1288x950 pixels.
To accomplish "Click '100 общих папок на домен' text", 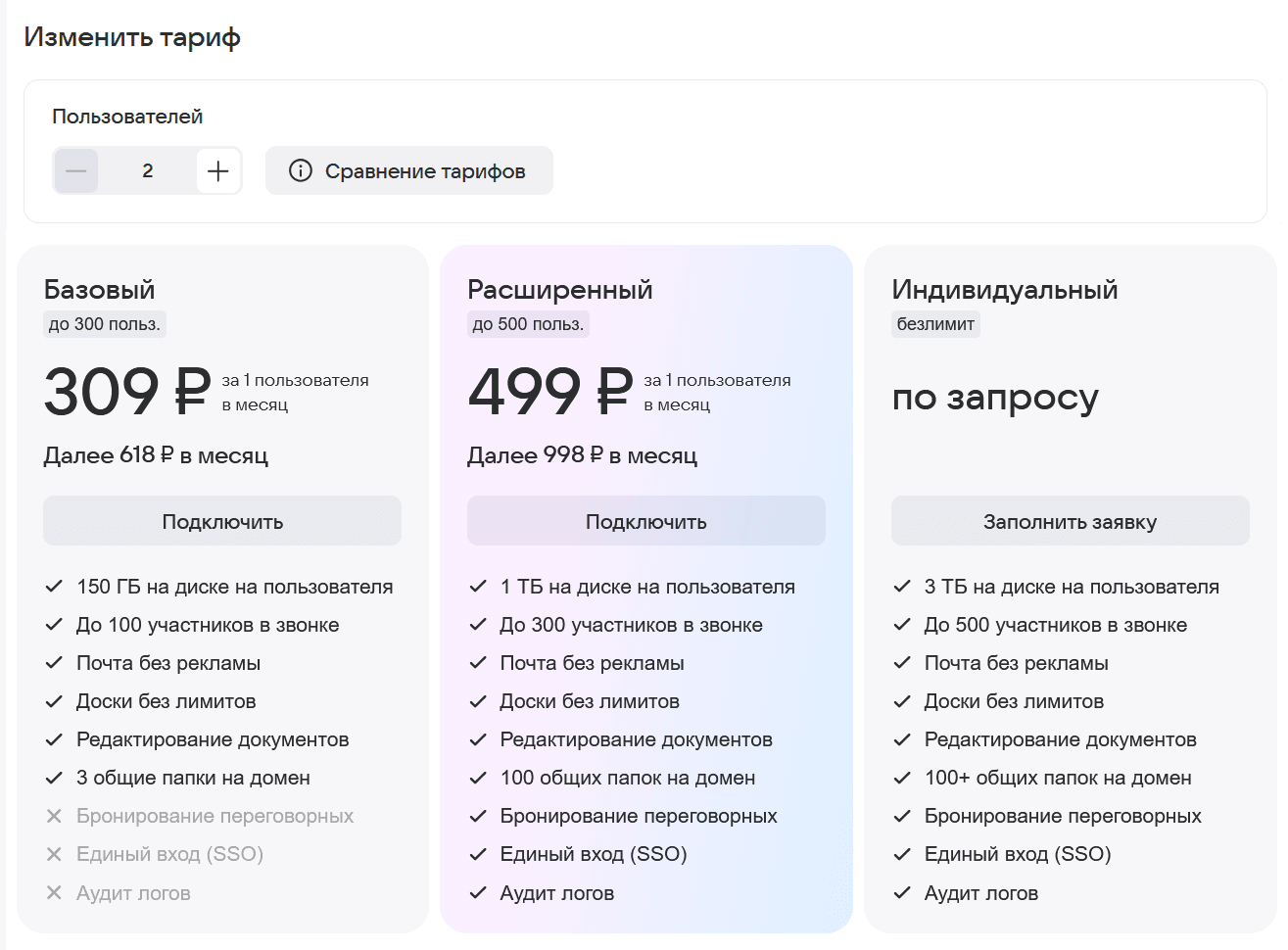I will 628,778.
